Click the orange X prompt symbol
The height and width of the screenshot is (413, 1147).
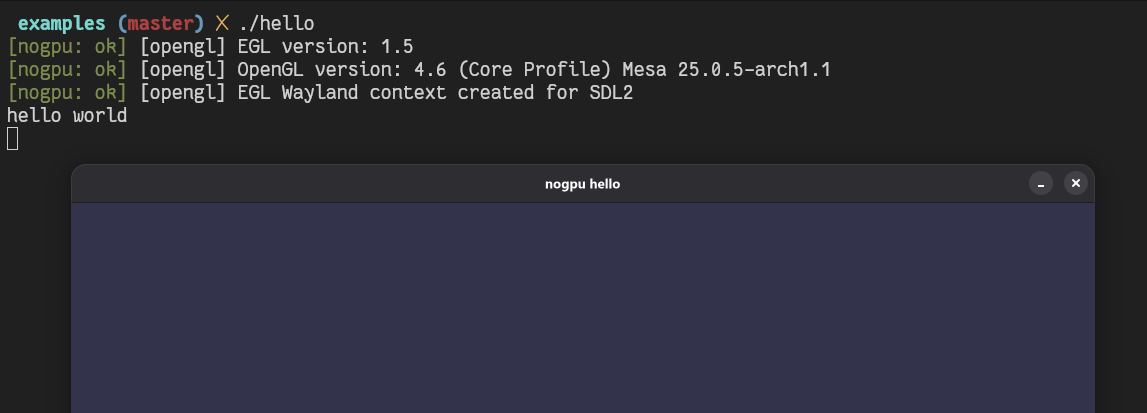pyautogui.click(x=222, y=23)
